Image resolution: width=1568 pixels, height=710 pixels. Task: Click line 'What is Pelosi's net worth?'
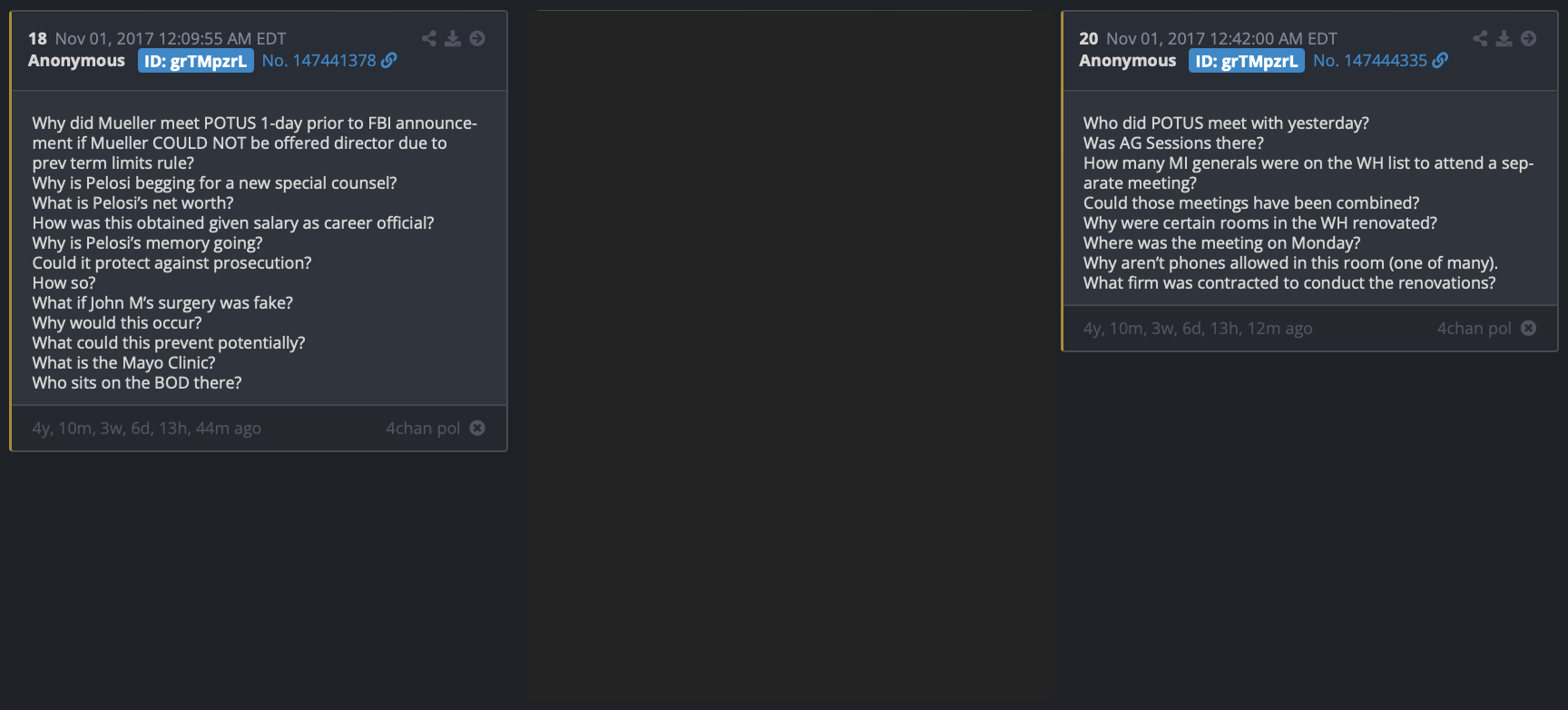pos(133,202)
